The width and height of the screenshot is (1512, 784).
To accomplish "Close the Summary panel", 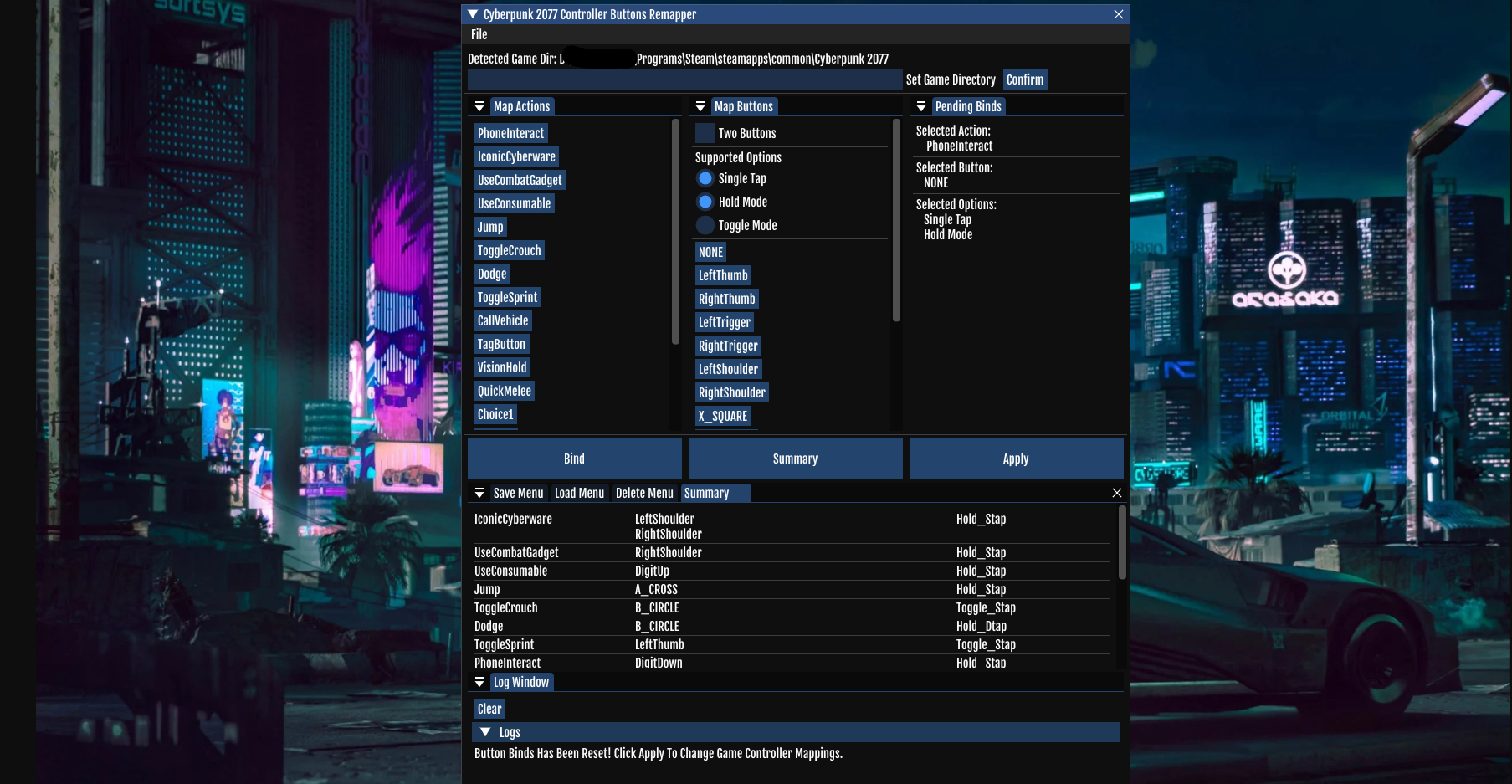I will pyautogui.click(x=1116, y=493).
